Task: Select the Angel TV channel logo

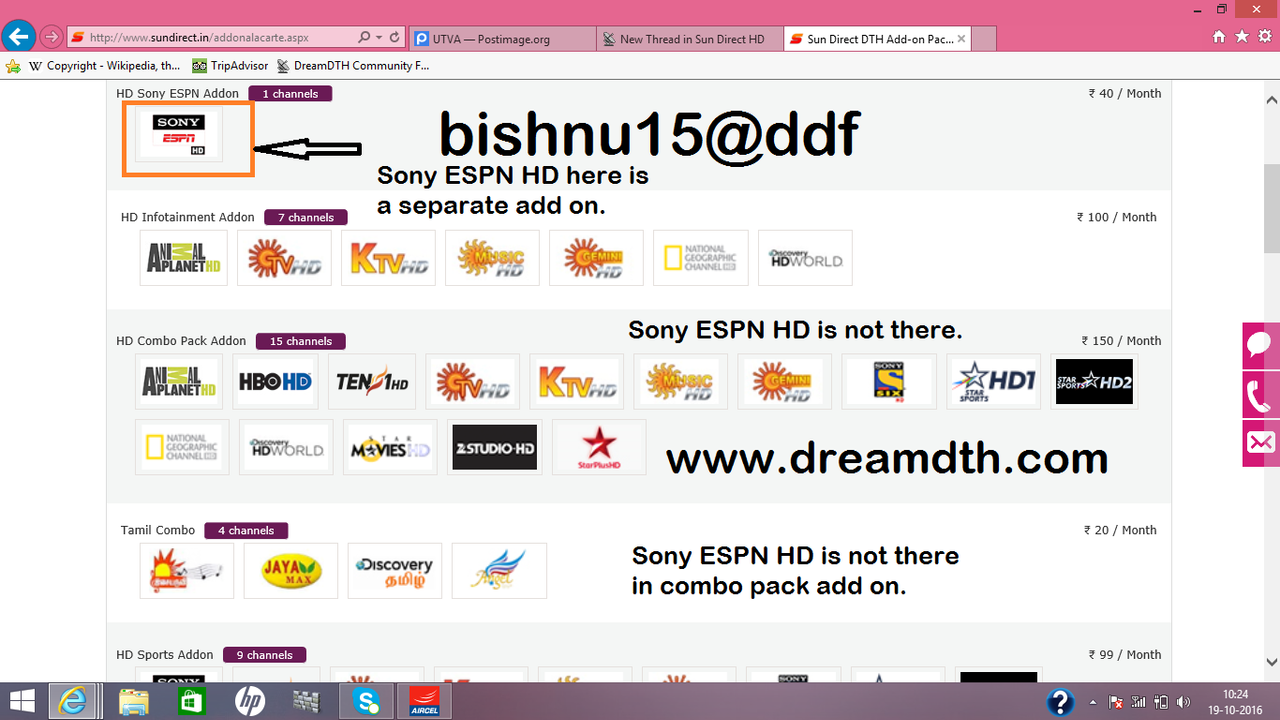Action: pyautogui.click(x=499, y=571)
